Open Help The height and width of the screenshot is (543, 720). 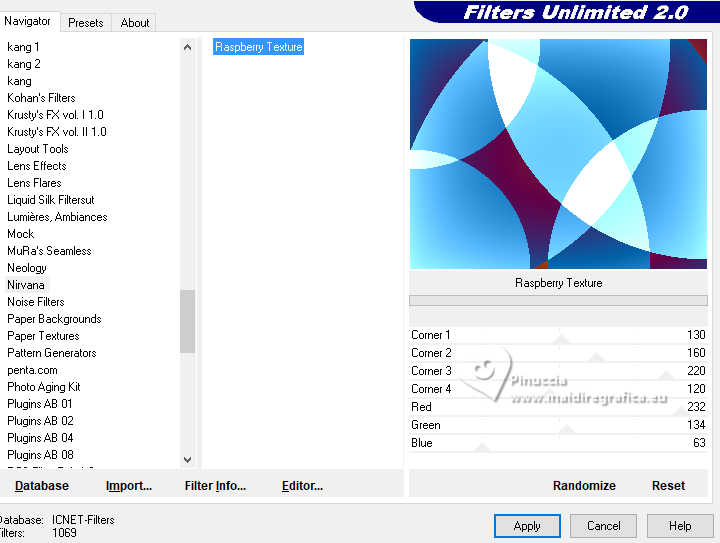point(680,526)
